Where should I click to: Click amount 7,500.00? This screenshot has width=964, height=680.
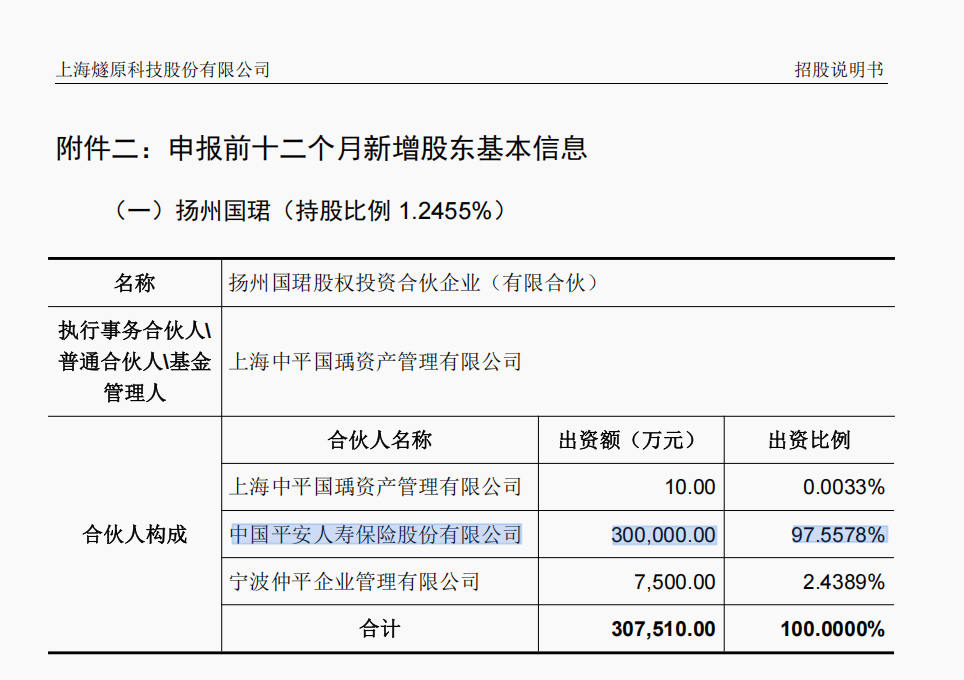pos(675,582)
